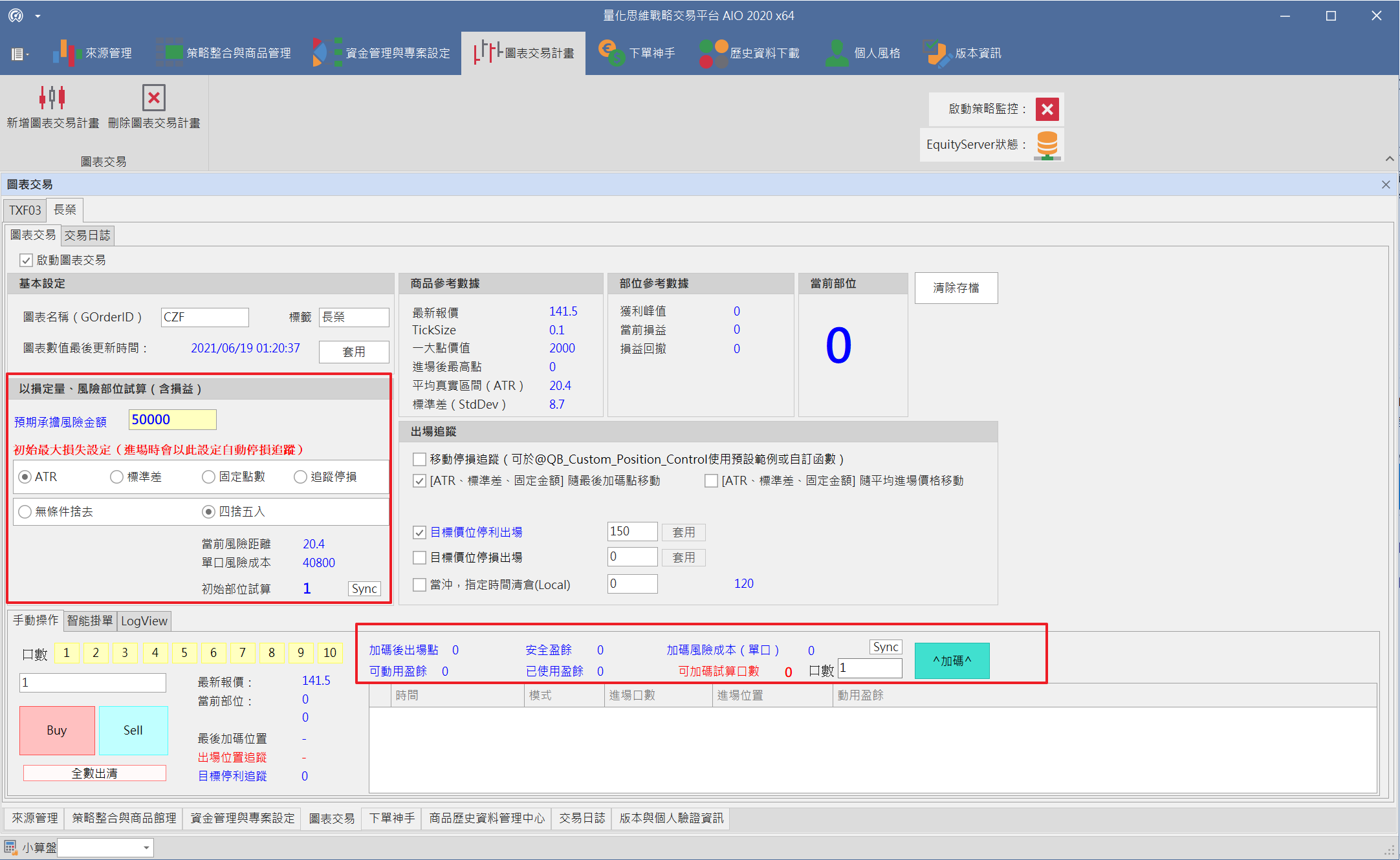1400x860 pixels.
Task: Click the EquityServer狀態 database icon
Action: (x=1047, y=144)
